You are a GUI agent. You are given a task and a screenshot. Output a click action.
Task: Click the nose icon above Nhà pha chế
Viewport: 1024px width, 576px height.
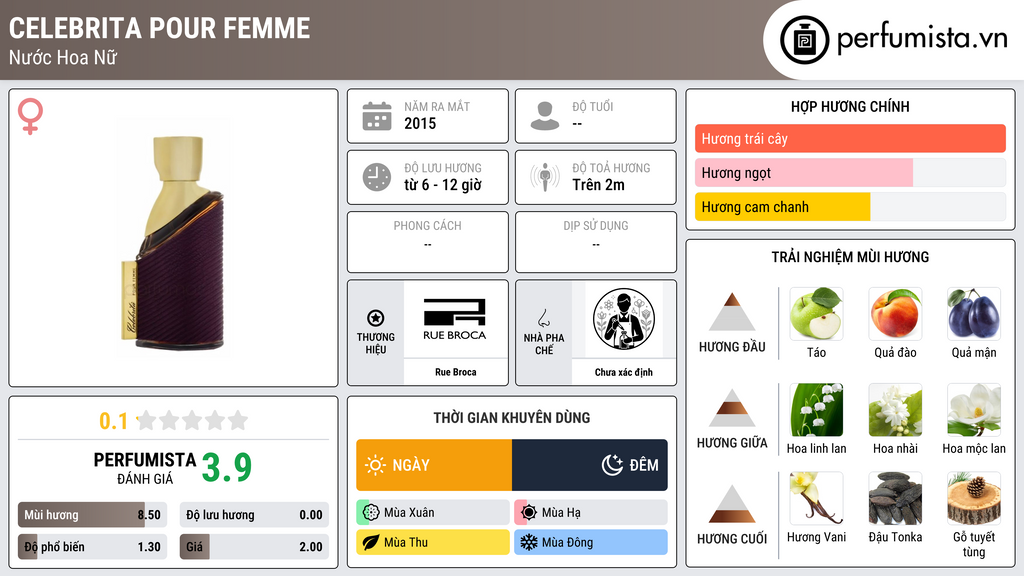pyautogui.click(x=543, y=318)
